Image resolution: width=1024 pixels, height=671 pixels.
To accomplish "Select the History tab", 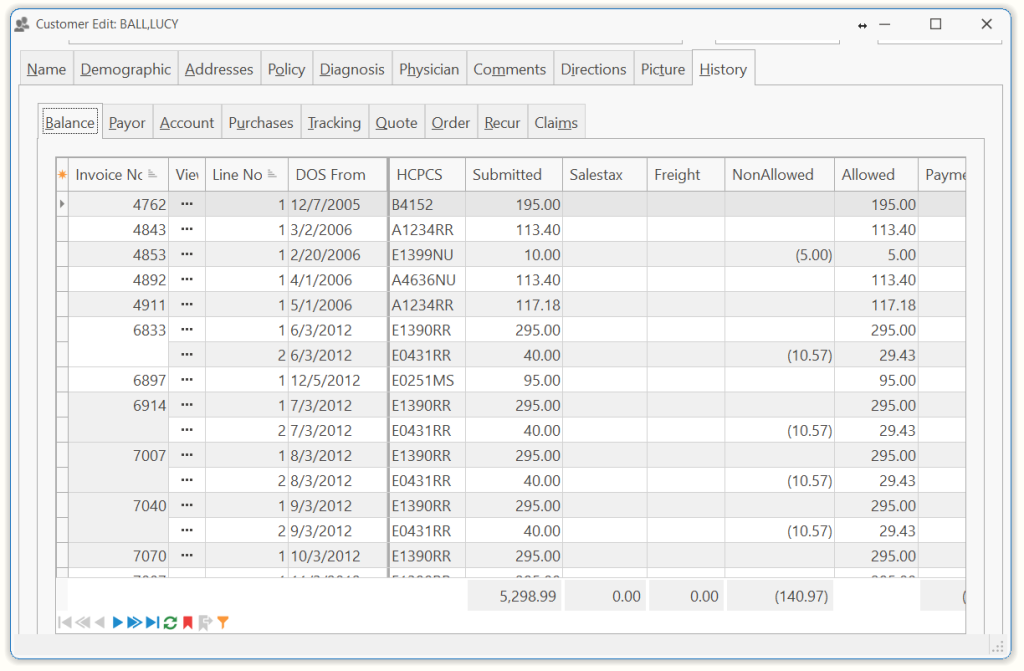I will pyautogui.click(x=723, y=69).
